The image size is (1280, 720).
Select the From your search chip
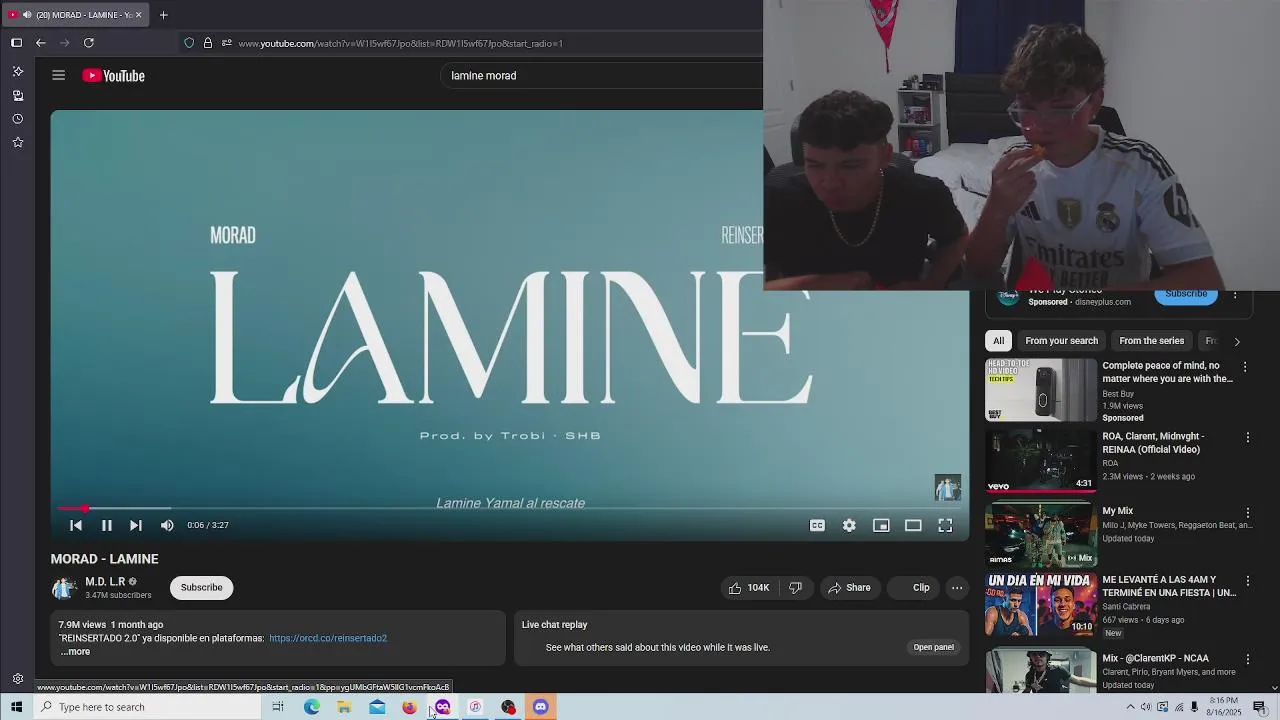[1061, 341]
